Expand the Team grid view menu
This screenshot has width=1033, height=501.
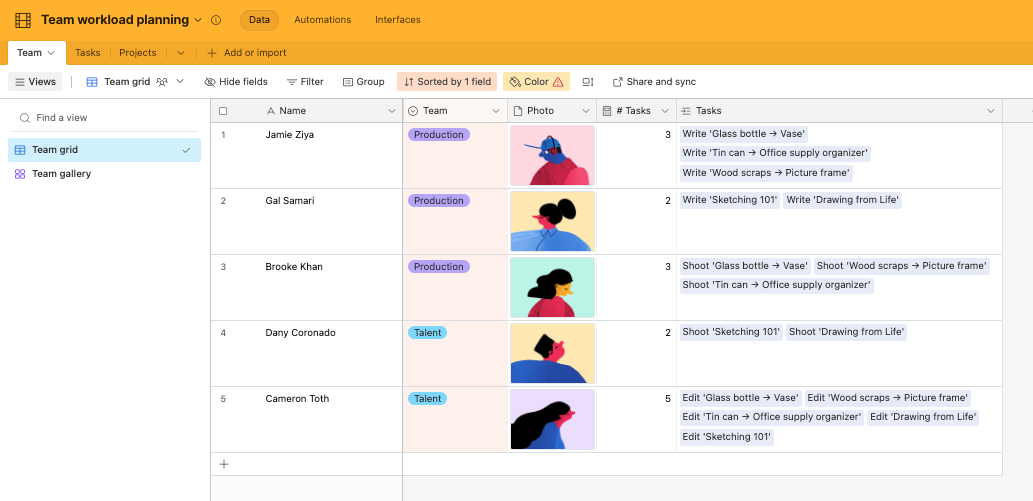tap(180, 82)
